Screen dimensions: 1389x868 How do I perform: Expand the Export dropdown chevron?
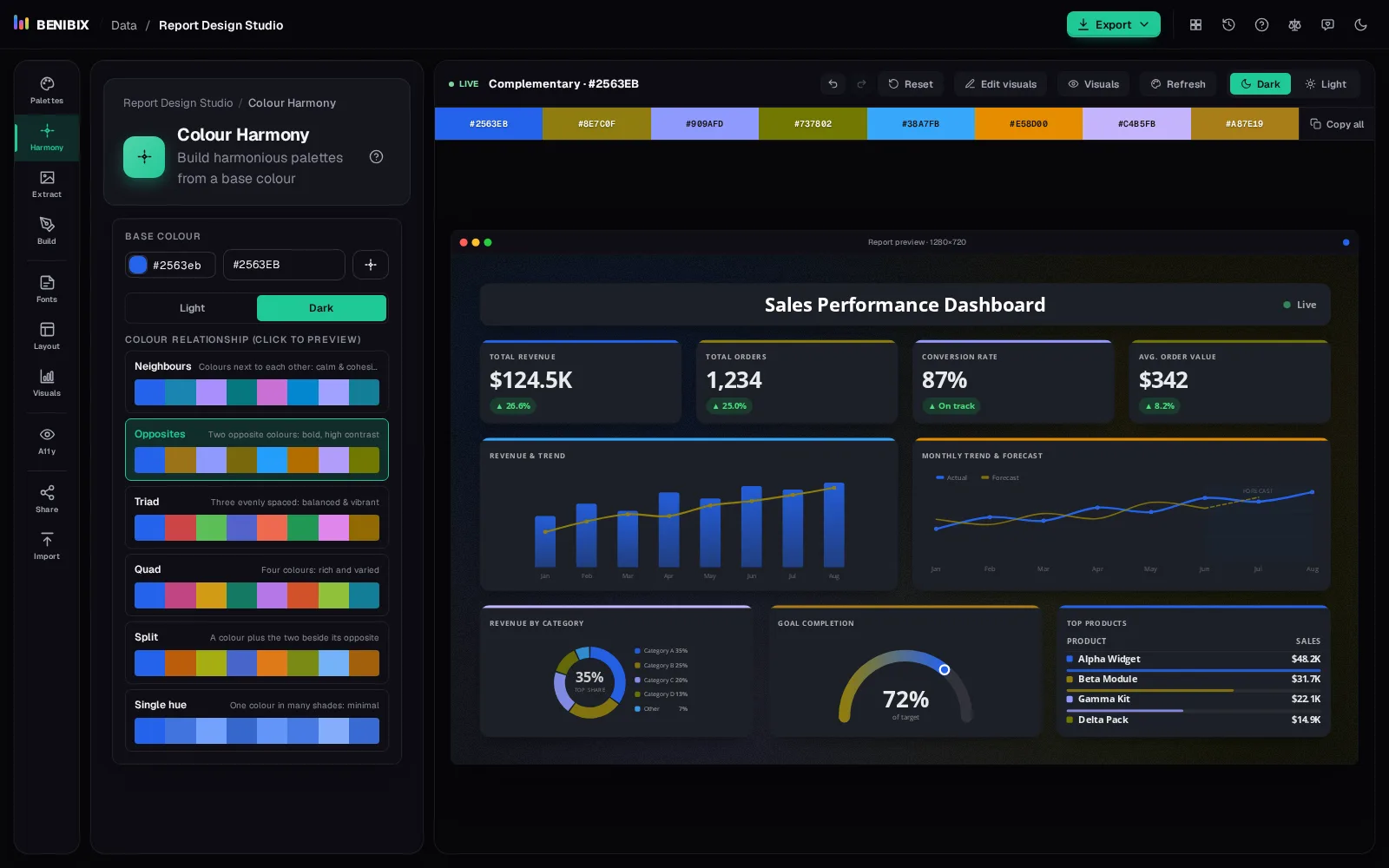(x=1144, y=25)
